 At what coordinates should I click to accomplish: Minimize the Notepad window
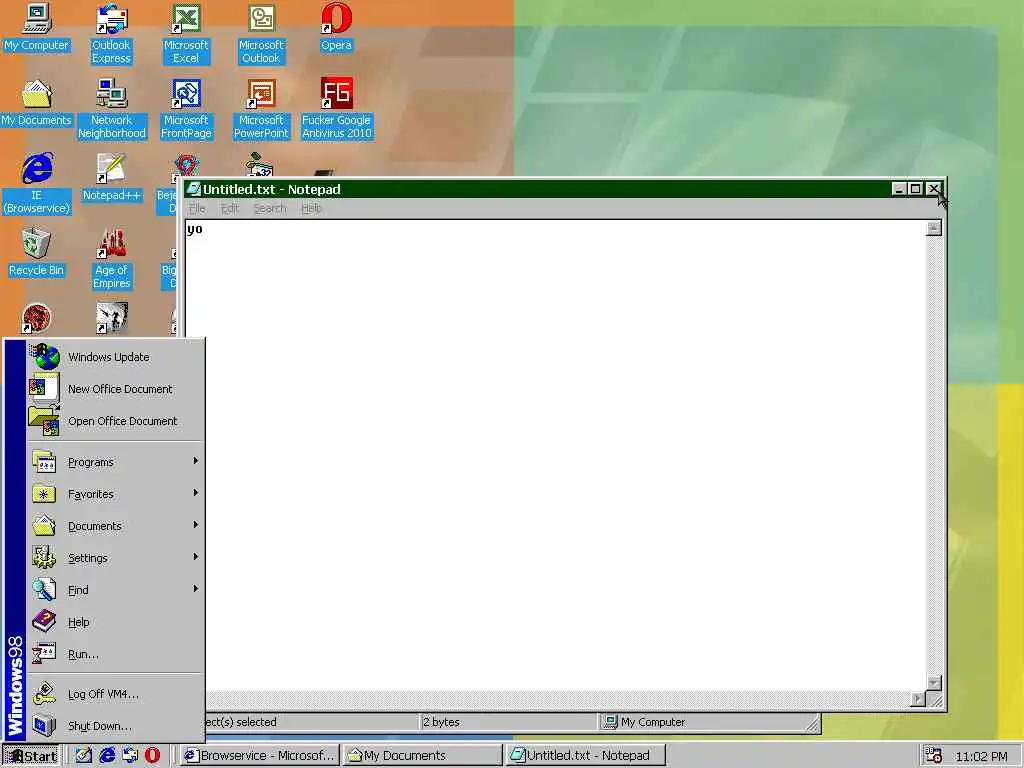coord(899,189)
